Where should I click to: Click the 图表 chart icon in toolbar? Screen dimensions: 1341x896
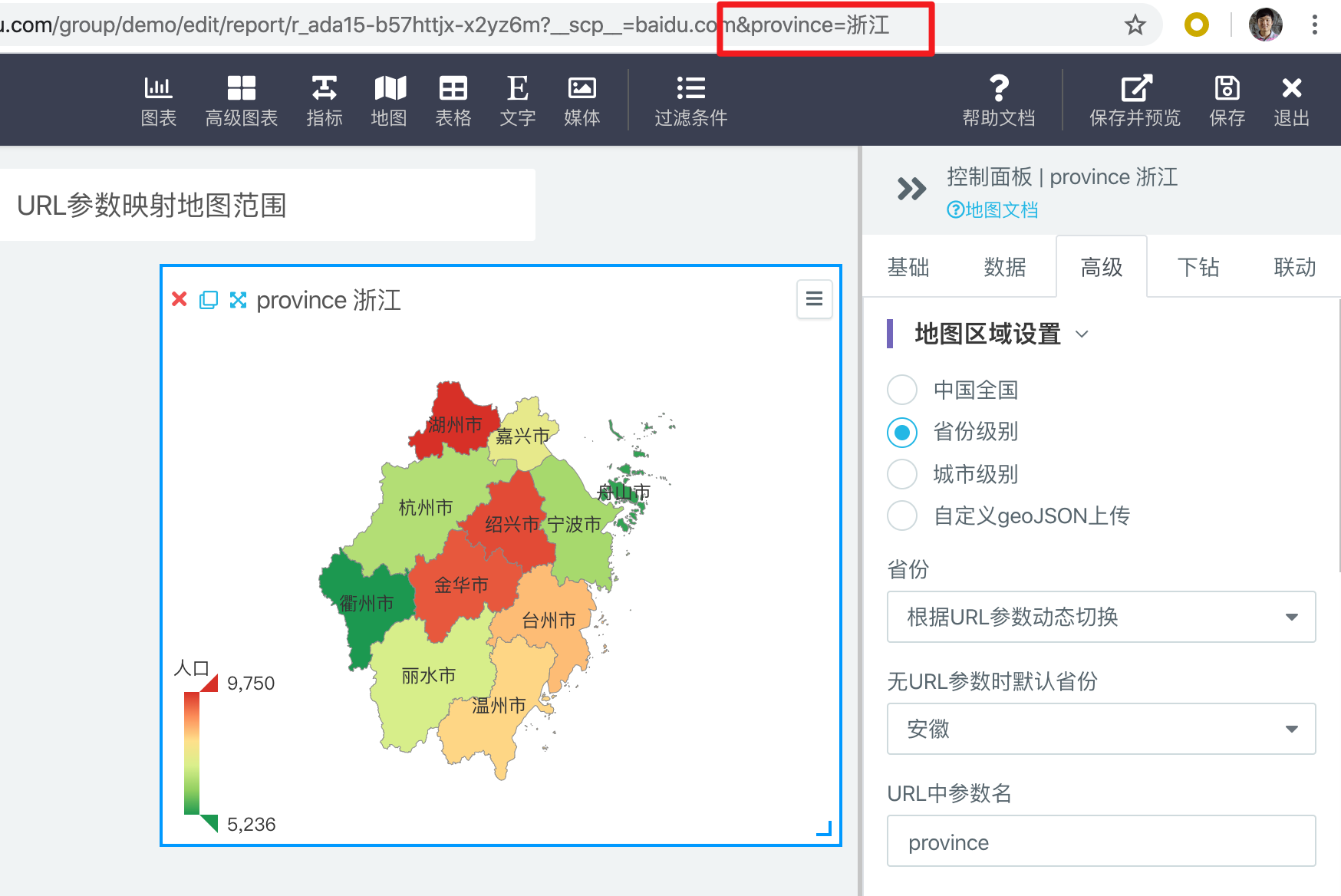[158, 100]
